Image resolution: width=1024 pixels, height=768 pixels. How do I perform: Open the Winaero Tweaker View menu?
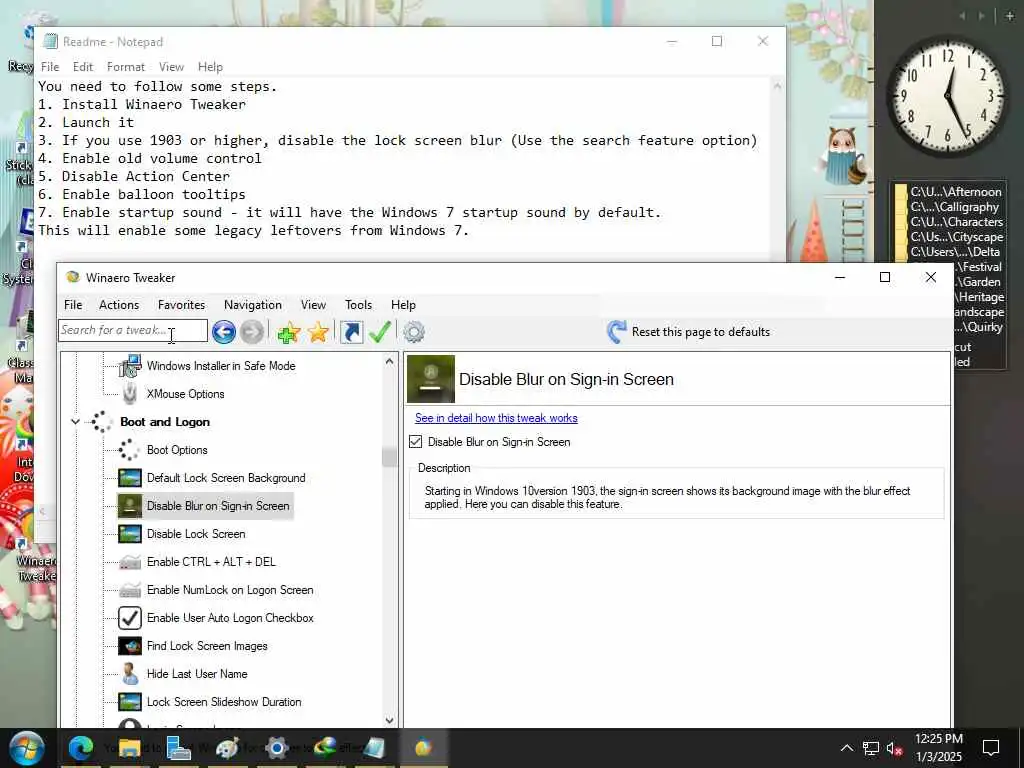pos(313,305)
